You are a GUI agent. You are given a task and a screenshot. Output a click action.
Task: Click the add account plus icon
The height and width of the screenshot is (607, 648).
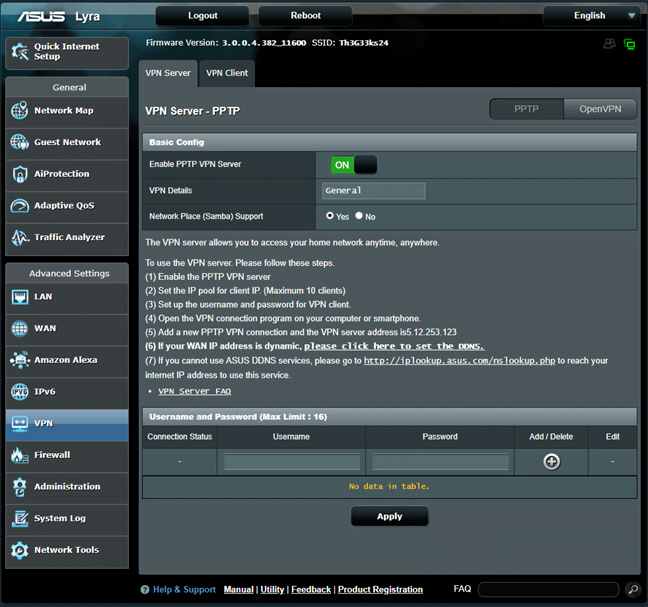point(551,462)
